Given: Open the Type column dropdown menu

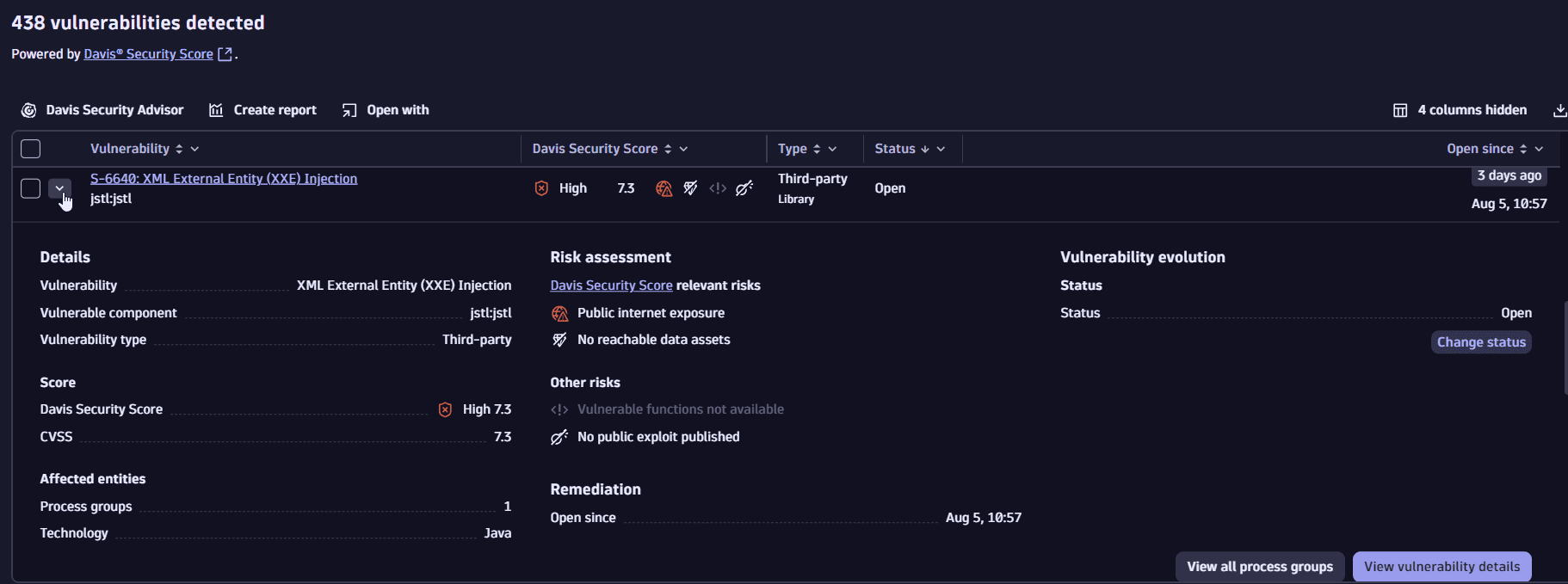Looking at the screenshot, I should [x=832, y=149].
